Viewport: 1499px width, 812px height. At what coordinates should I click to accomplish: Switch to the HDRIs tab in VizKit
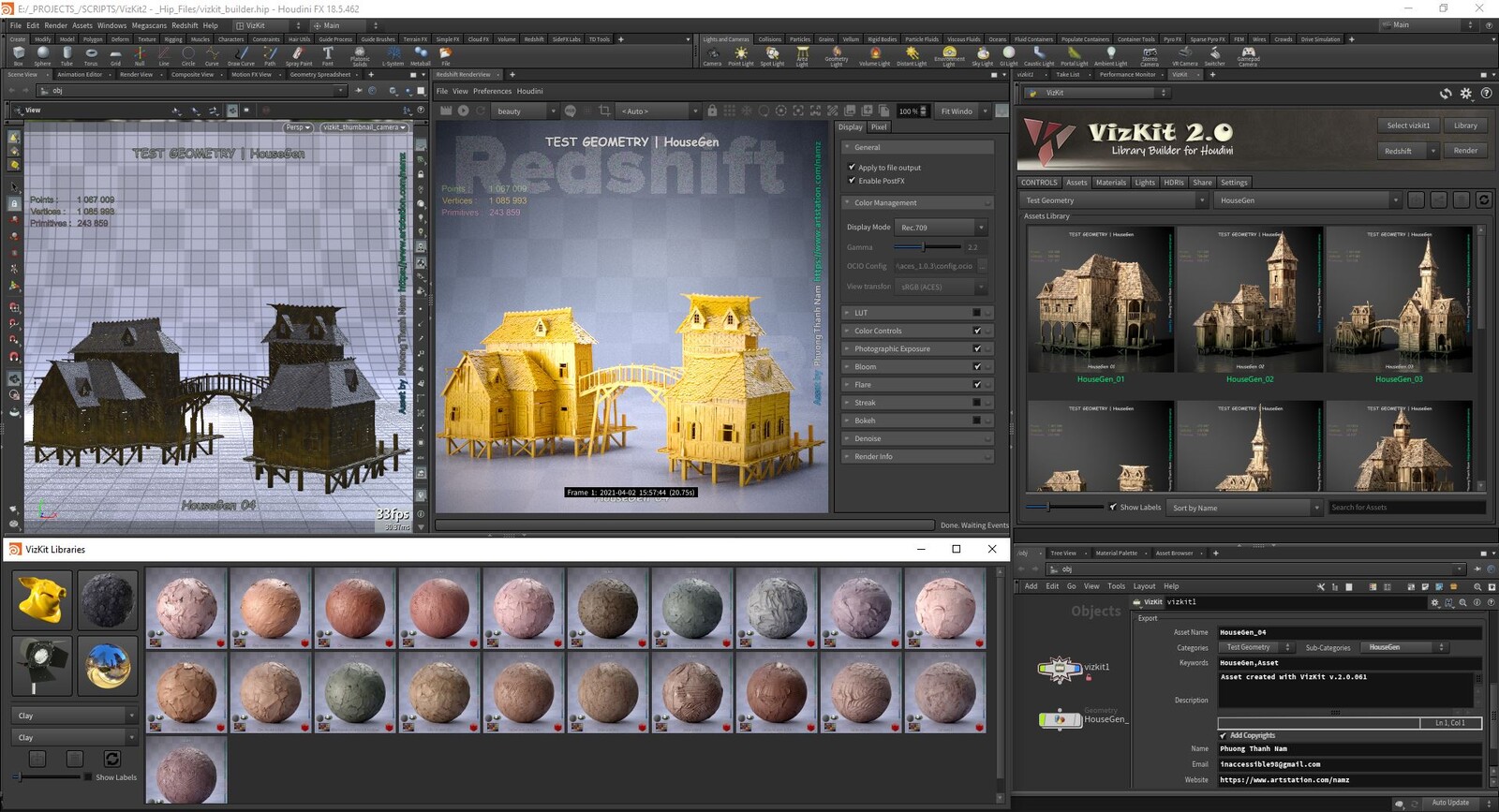1174,183
